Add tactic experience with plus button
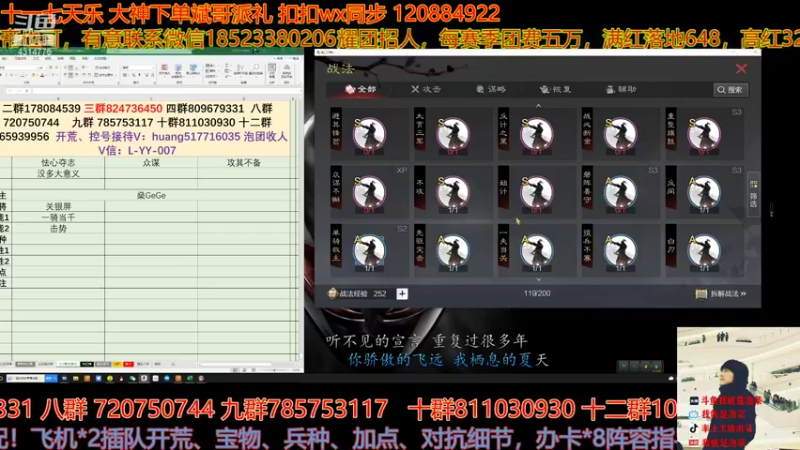This screenshot has height=450, width=800. tap(402, 293)
